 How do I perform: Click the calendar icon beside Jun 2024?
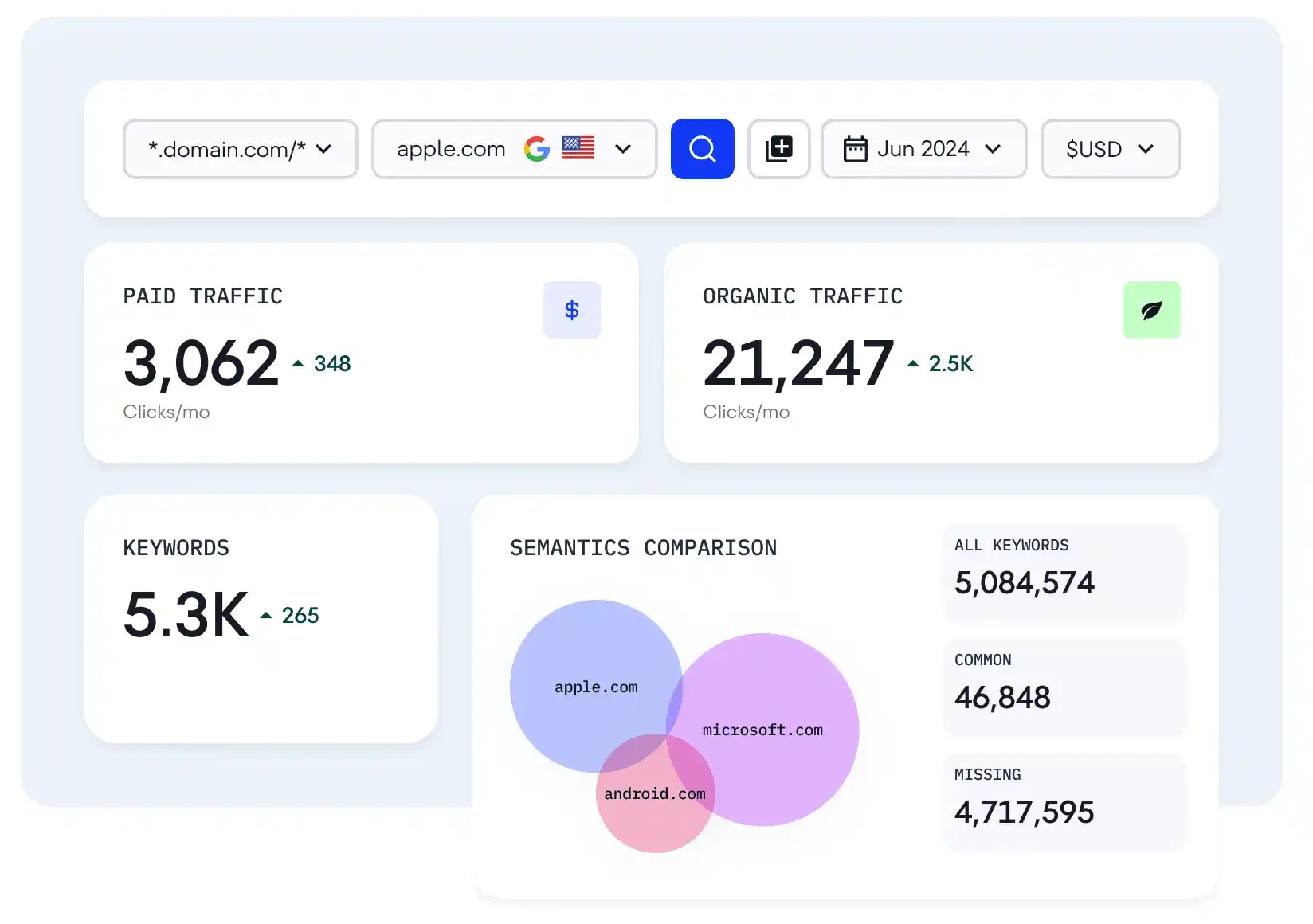tap(855, 149)
